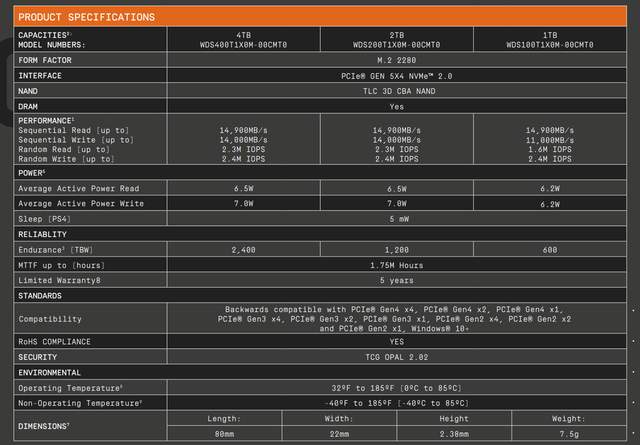
Task: Select 1TB column's "11,000MB/s" sequential write
Action: pyautogui.click(x=550, y=140)
